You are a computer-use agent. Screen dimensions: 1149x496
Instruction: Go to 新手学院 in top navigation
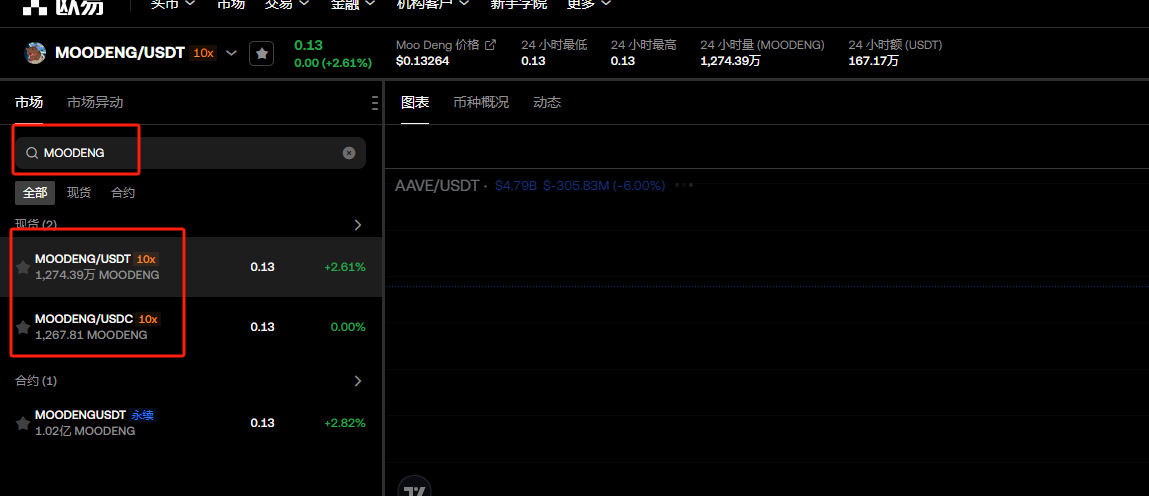518,4
